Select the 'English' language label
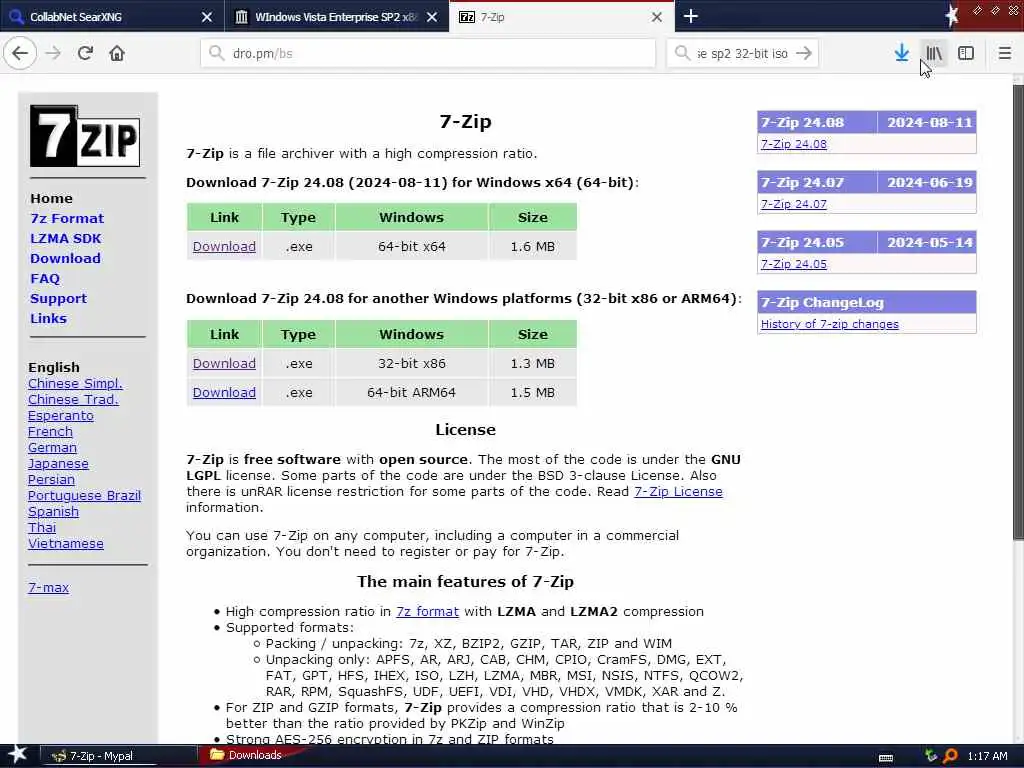 click(x=54, y=367)
